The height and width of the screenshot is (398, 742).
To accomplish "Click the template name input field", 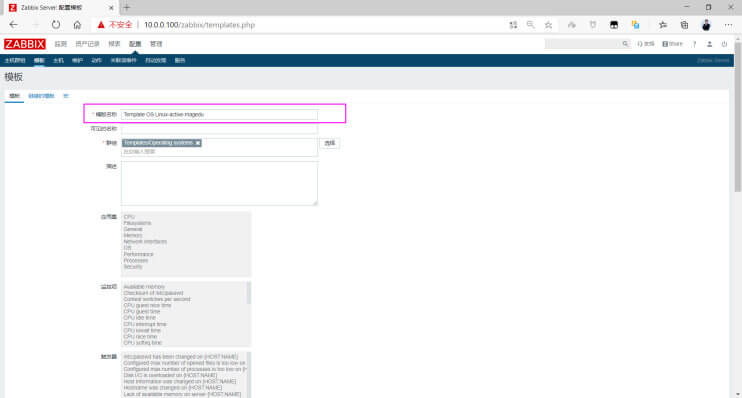I will [219, 115].
